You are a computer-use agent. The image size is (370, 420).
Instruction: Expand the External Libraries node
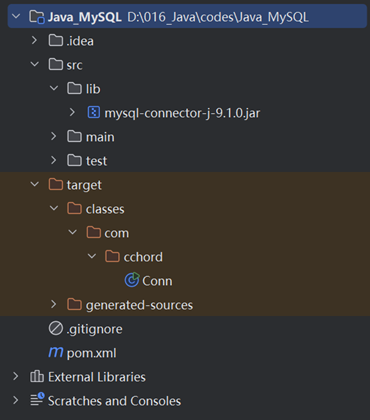(15, 376)
